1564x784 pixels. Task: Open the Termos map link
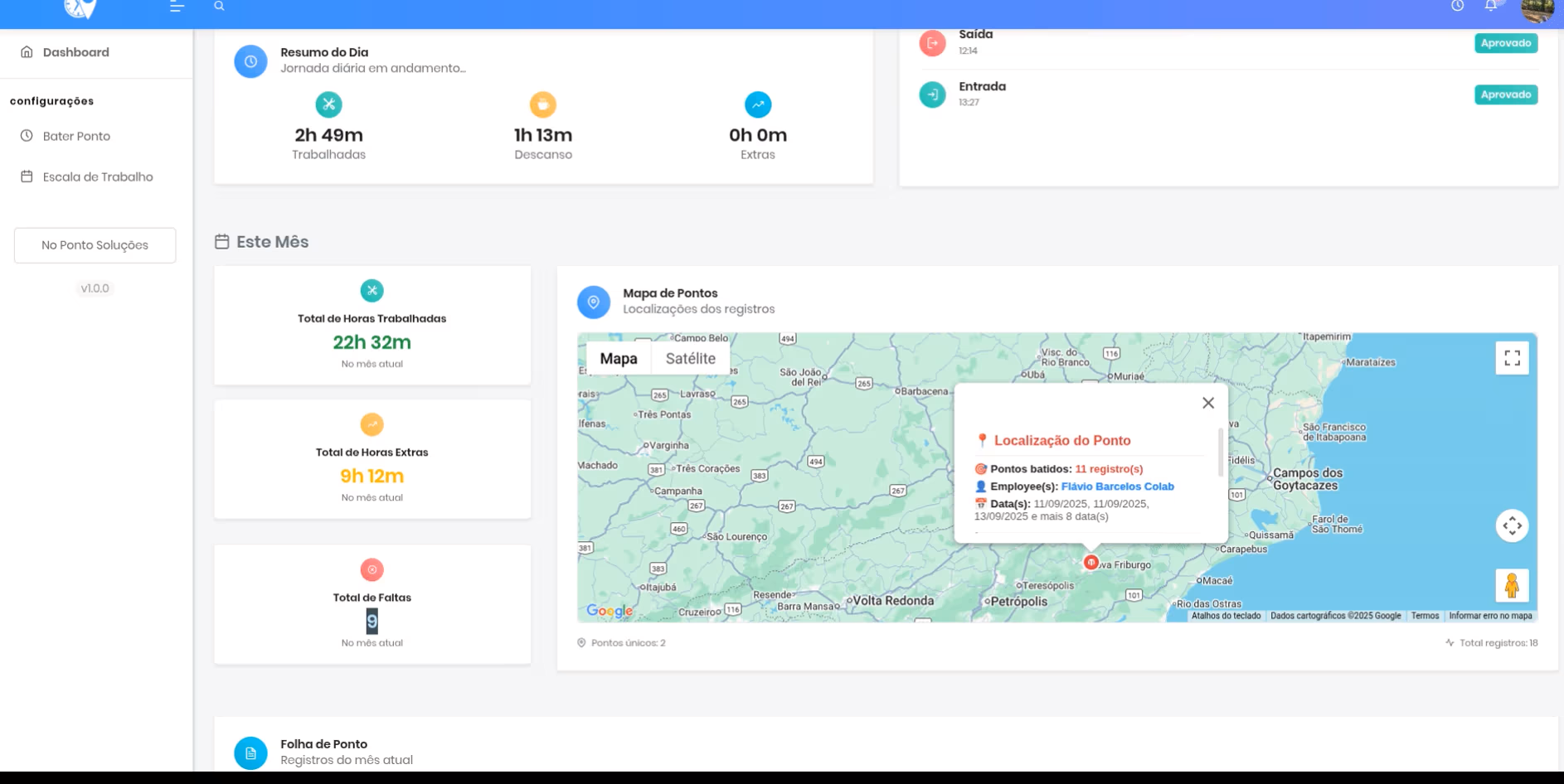pos(1425,616)
